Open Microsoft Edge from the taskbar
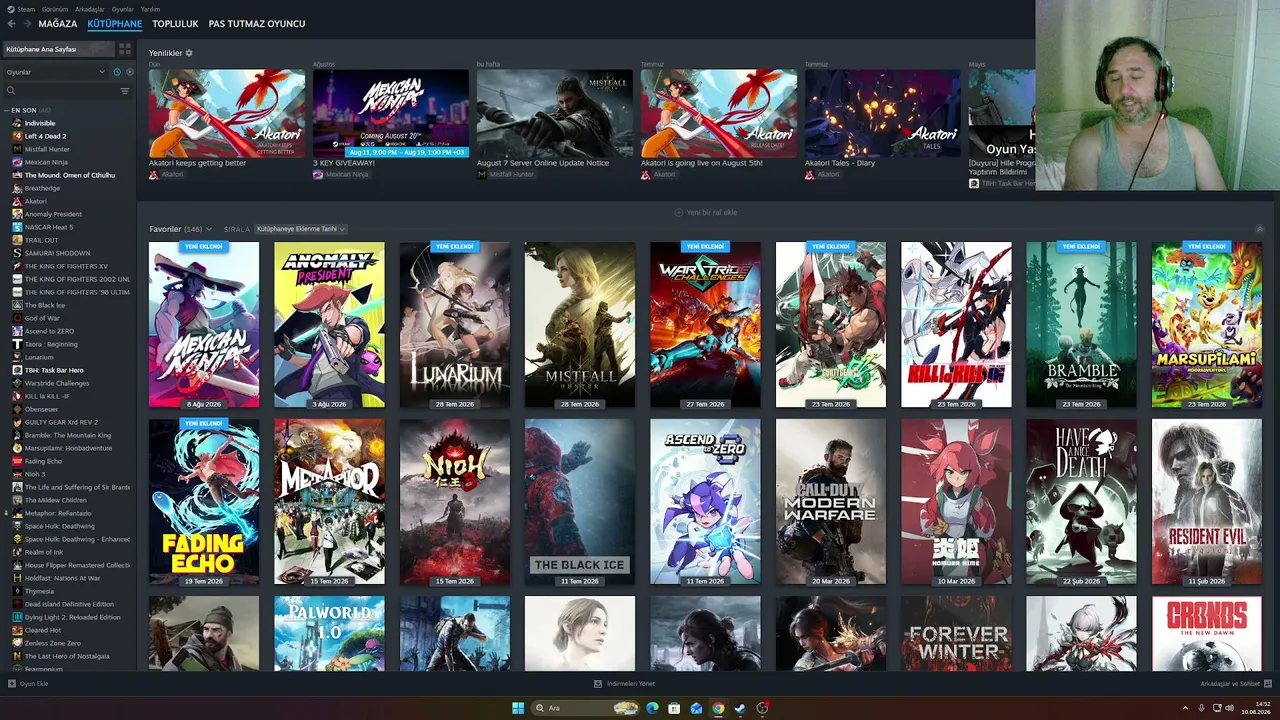The height and width of the screenshot is (720, 1280). (x=652, y=708)
